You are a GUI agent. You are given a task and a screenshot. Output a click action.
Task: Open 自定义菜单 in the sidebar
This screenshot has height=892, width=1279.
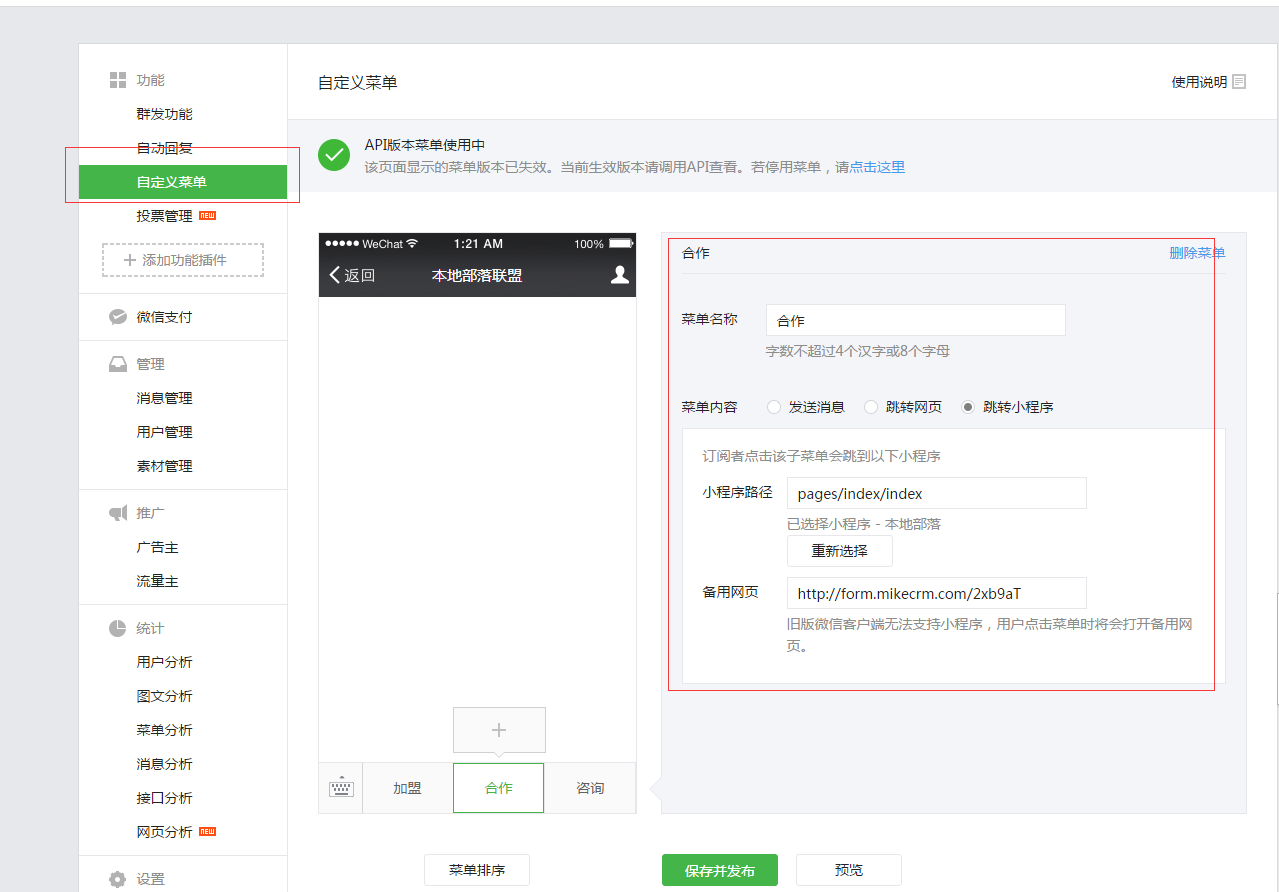click(183, 182)
